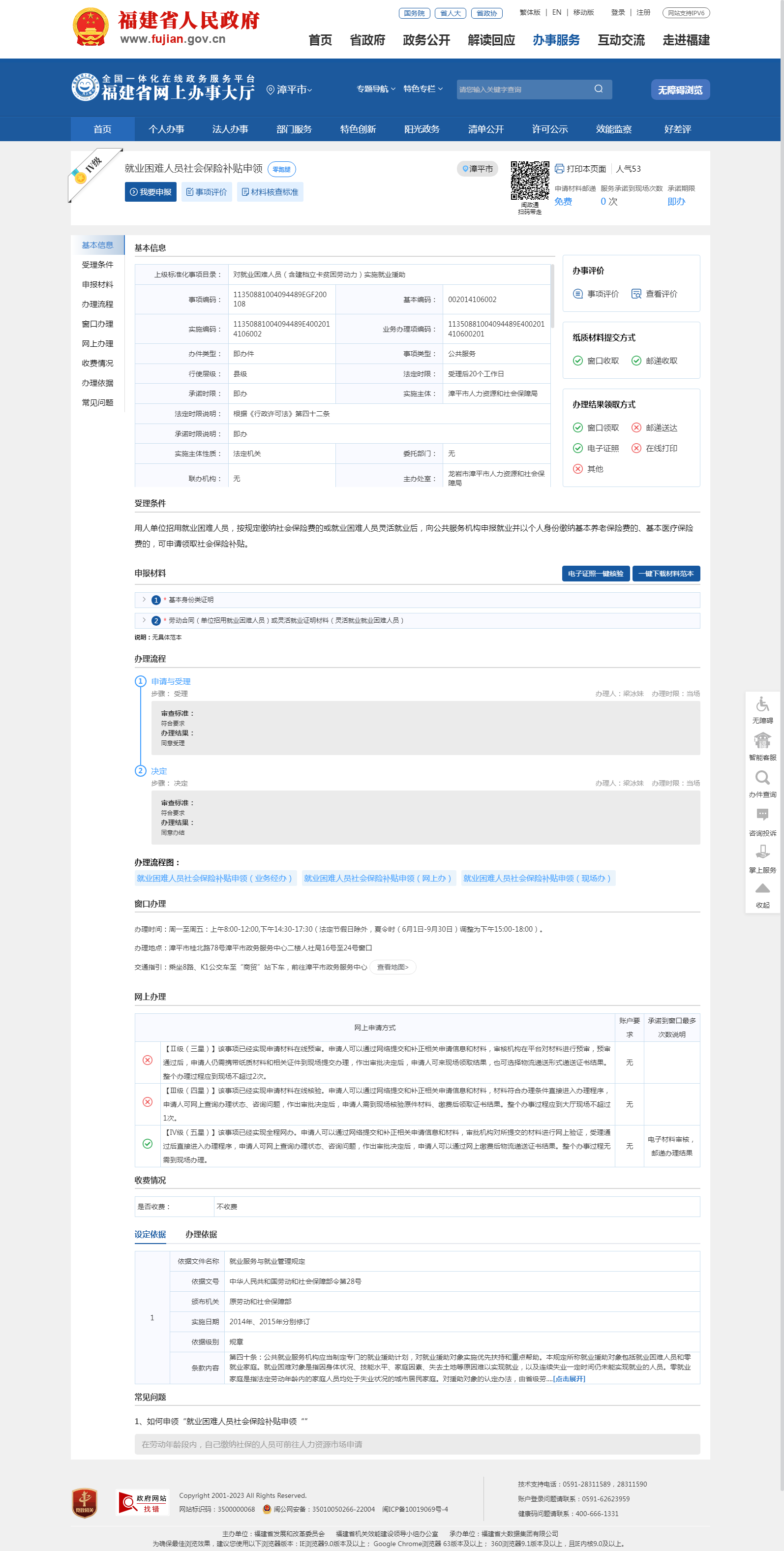This screenshot has width=784, height=1551.
Task: Click check mark for Ⅳ级（五星）row
Action: 148,1143
